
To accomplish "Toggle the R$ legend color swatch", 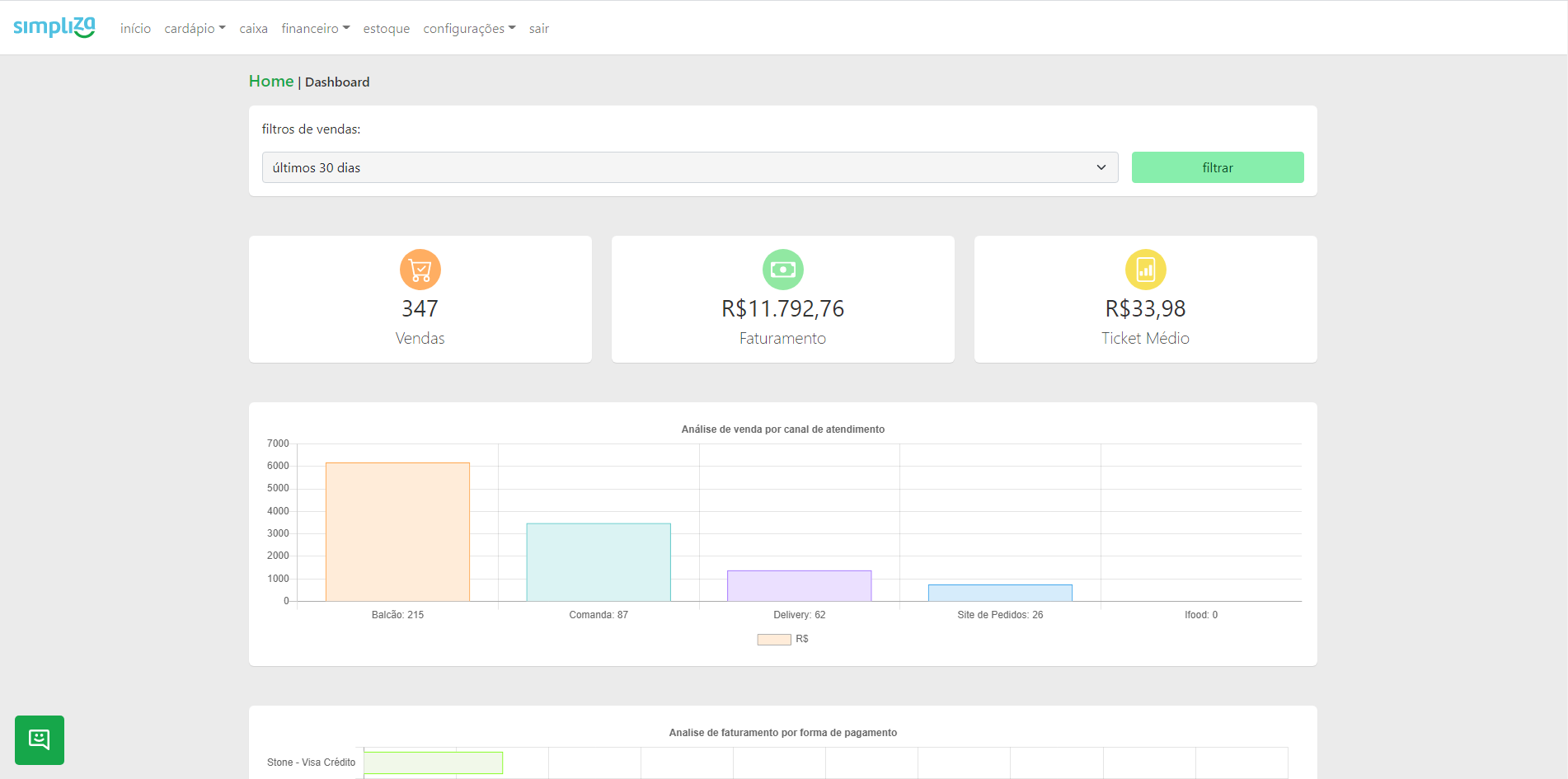I will pos(774,639).
